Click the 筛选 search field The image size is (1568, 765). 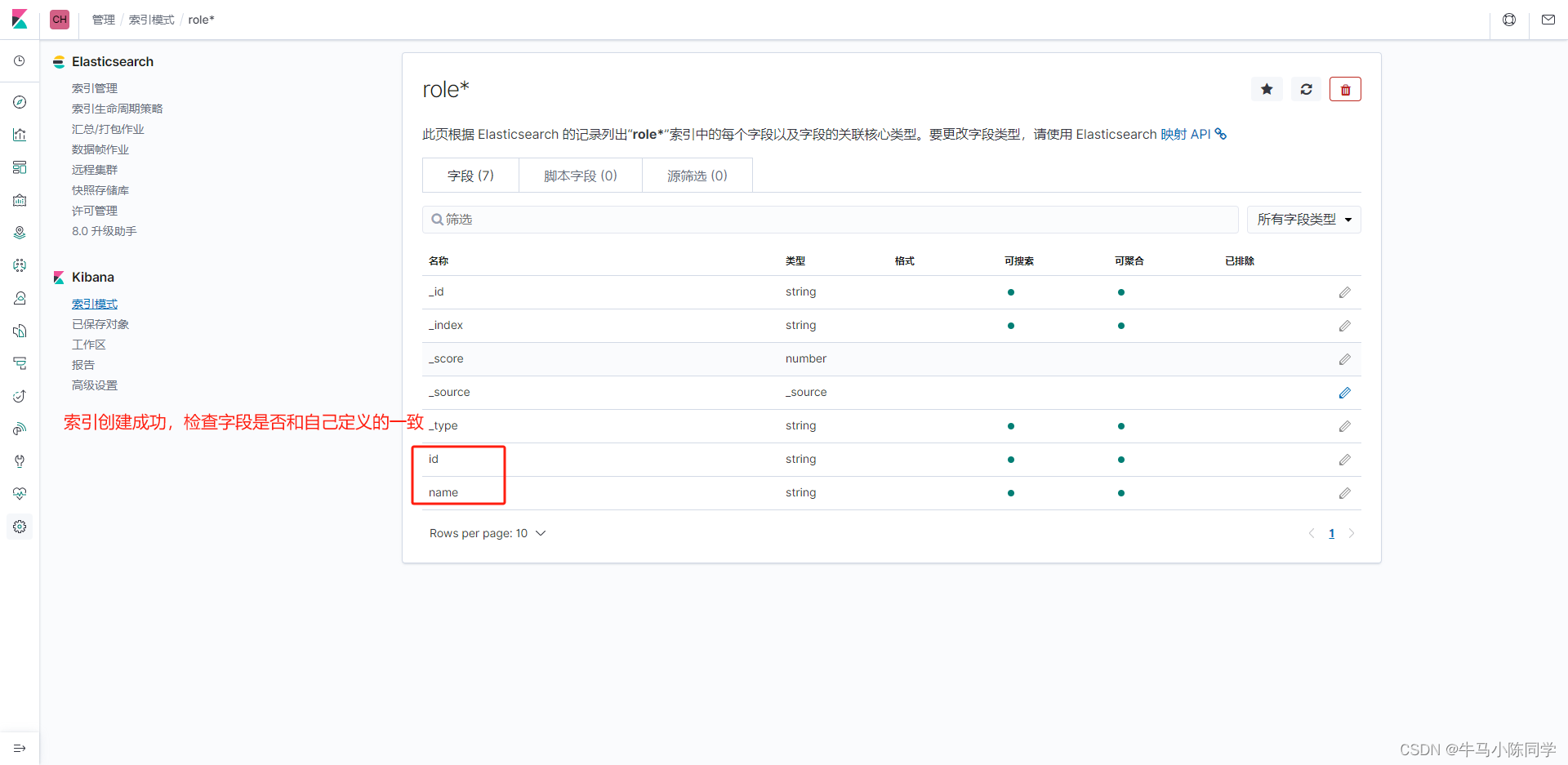[831, 220]
